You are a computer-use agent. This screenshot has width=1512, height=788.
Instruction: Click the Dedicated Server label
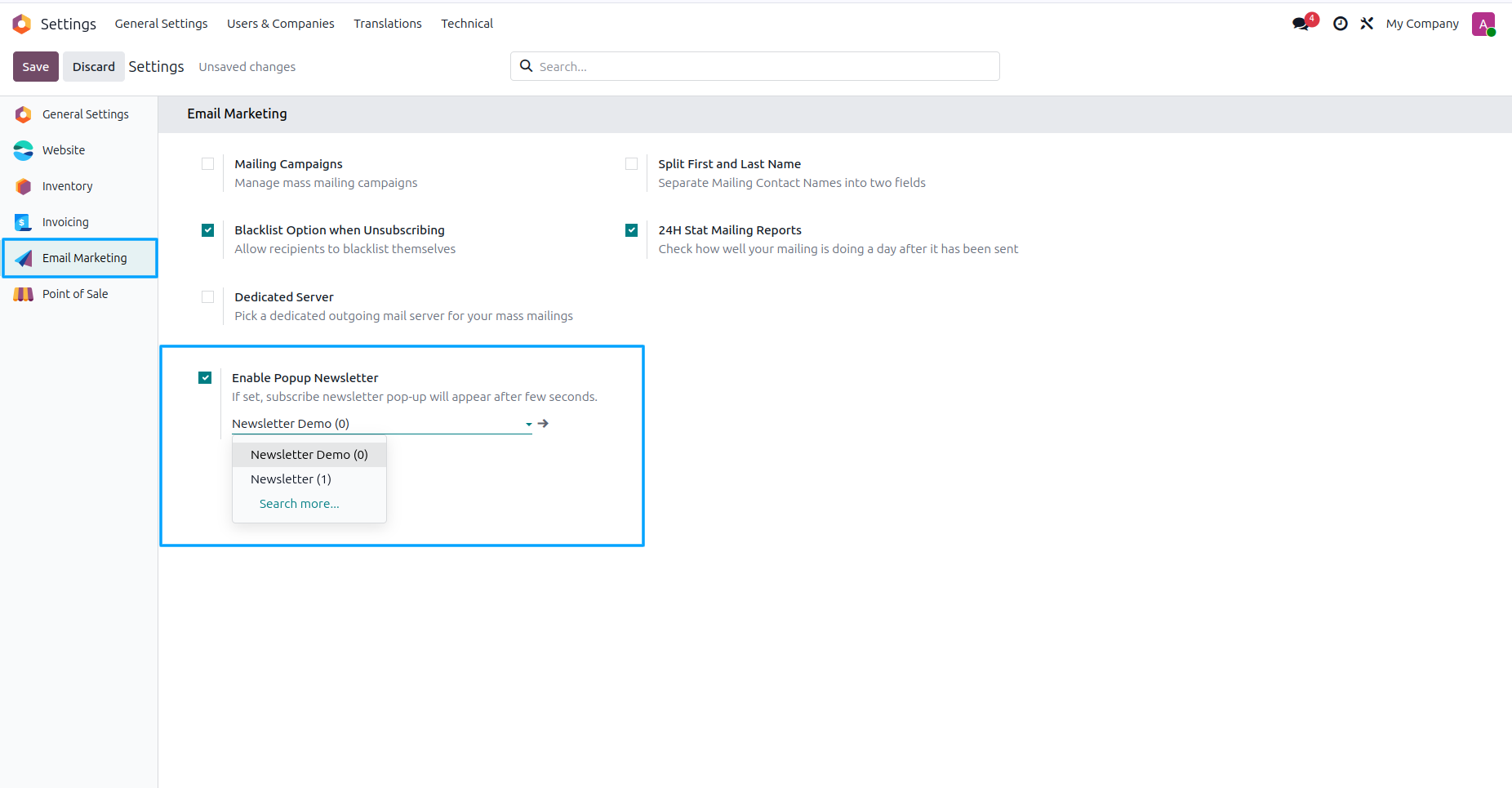click(x=284, y=297)
